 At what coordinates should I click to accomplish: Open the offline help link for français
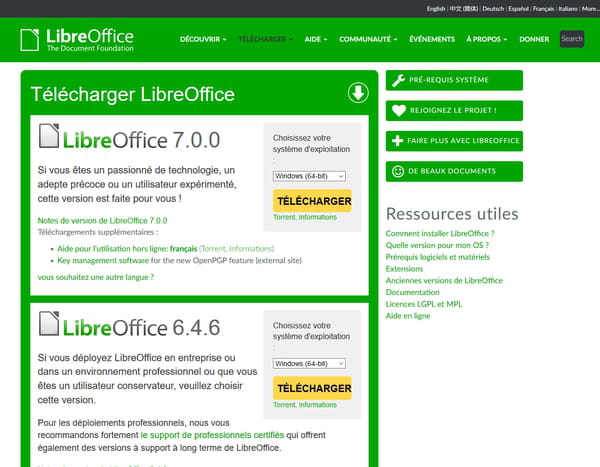(127, 249)
